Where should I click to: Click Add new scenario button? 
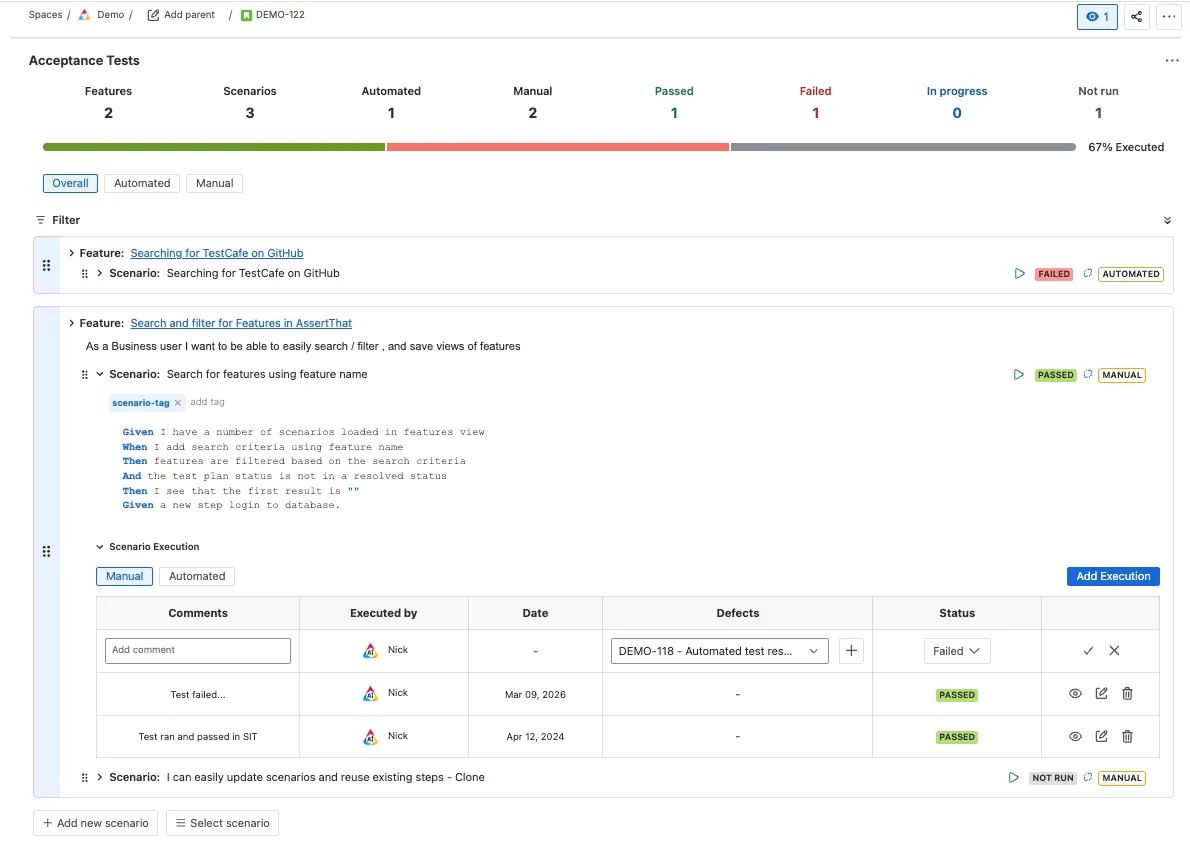tap(96, 823)
